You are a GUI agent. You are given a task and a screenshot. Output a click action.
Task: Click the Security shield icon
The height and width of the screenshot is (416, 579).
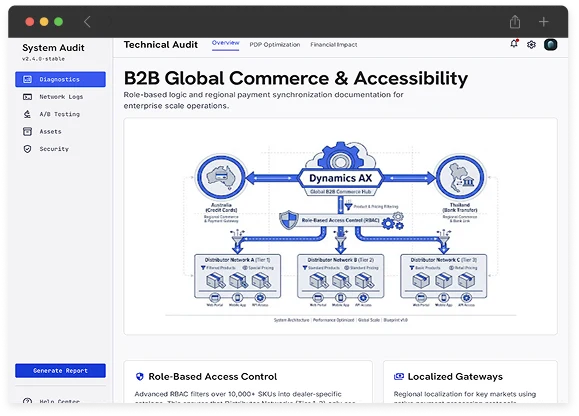click(x=27, y=149)
